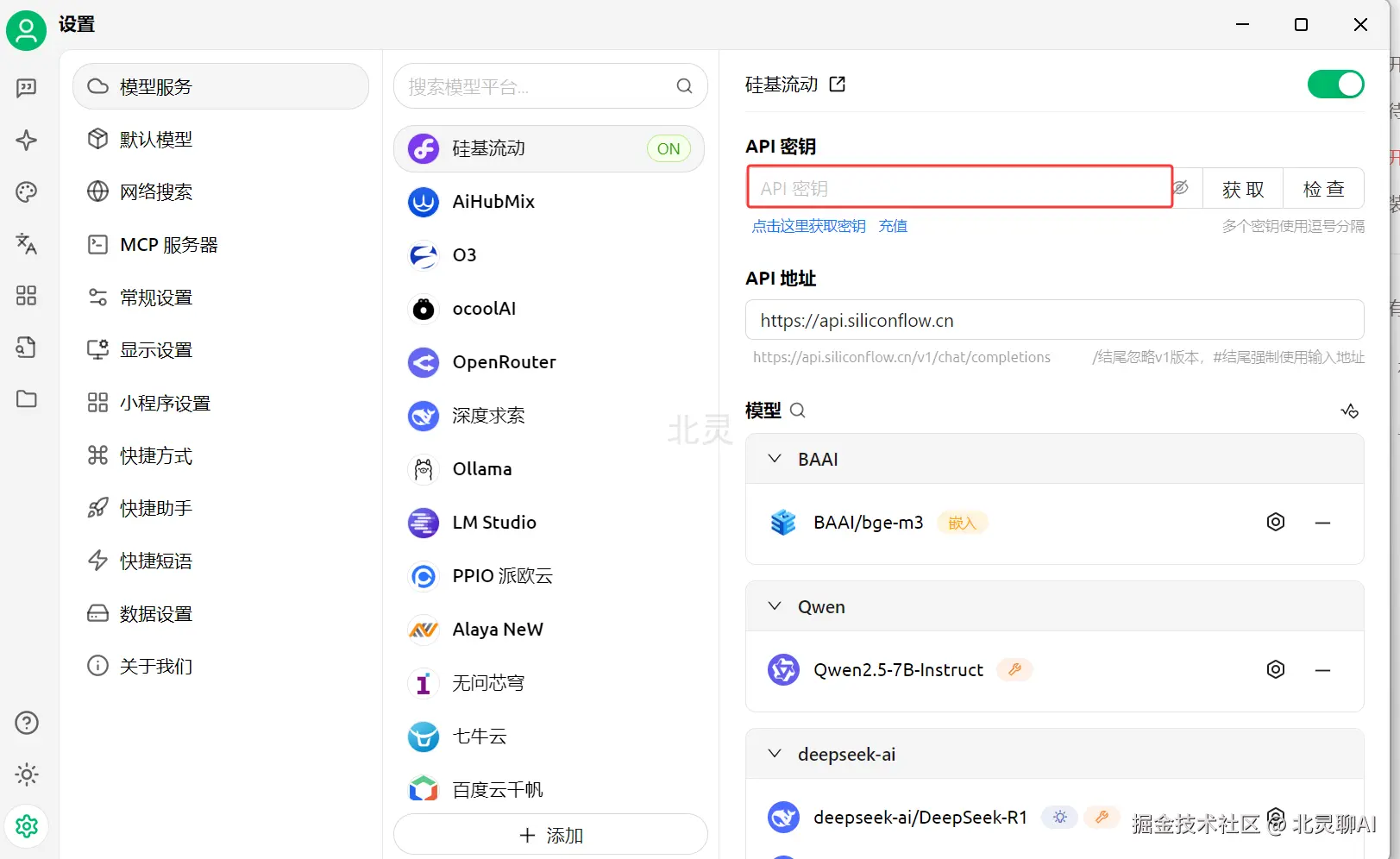The width and height of the screenshot is (1400, 859).
Task: Click the 添加 provider button
Action: click(x=550, y=836)
